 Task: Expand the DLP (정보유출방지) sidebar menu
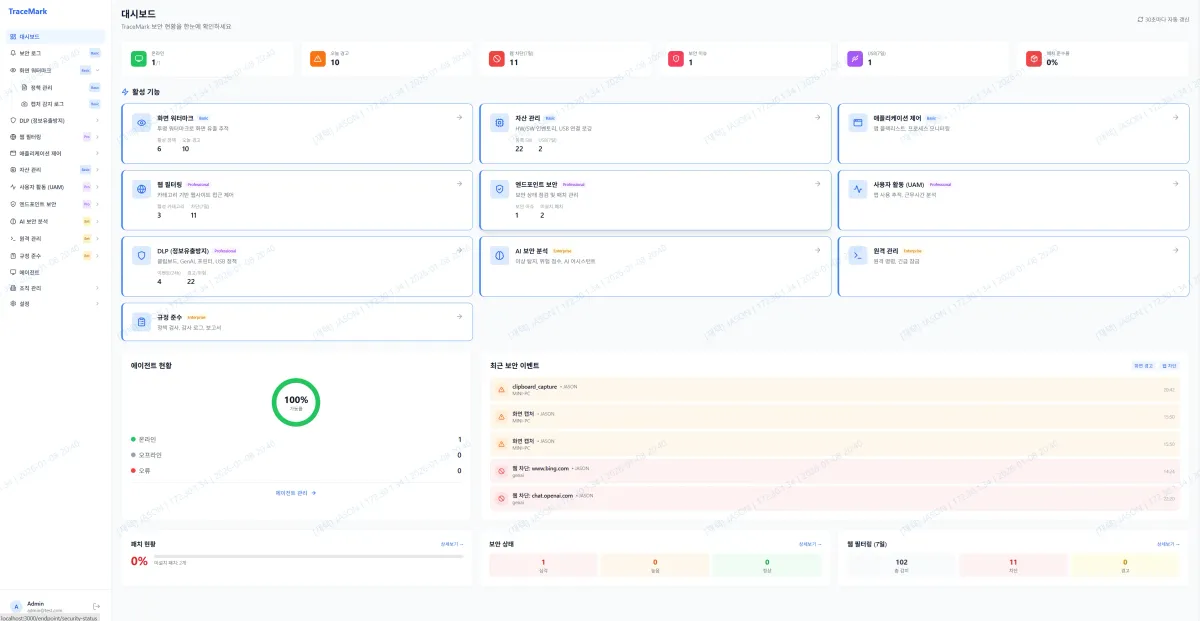(x=97, y=120)
